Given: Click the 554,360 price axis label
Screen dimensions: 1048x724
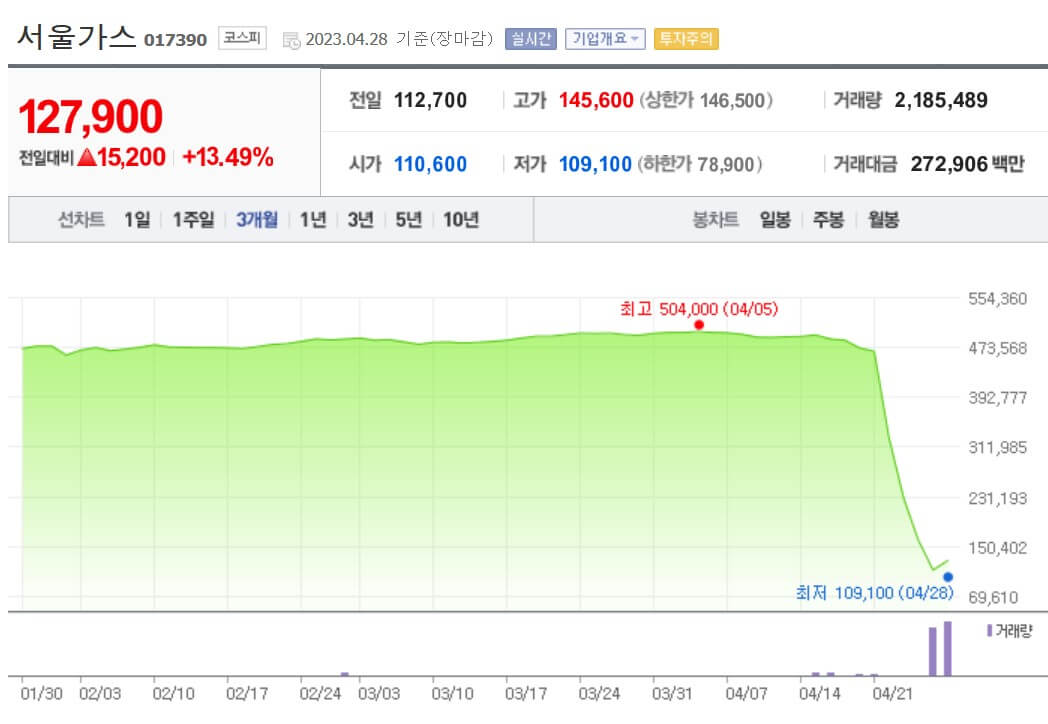Looking at the screenshot, I should coord(998,299).
